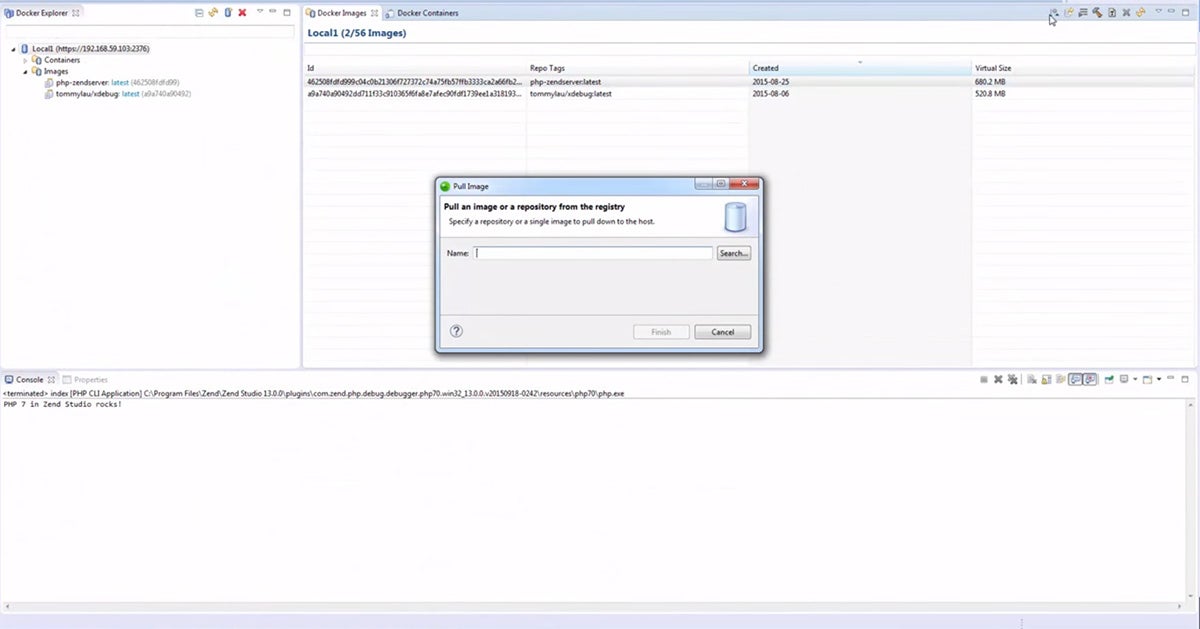This screenshot has height=629, width=1200.
Task: Toggle Show Console When Standard Error Changes
Action: coord(1089,379)
